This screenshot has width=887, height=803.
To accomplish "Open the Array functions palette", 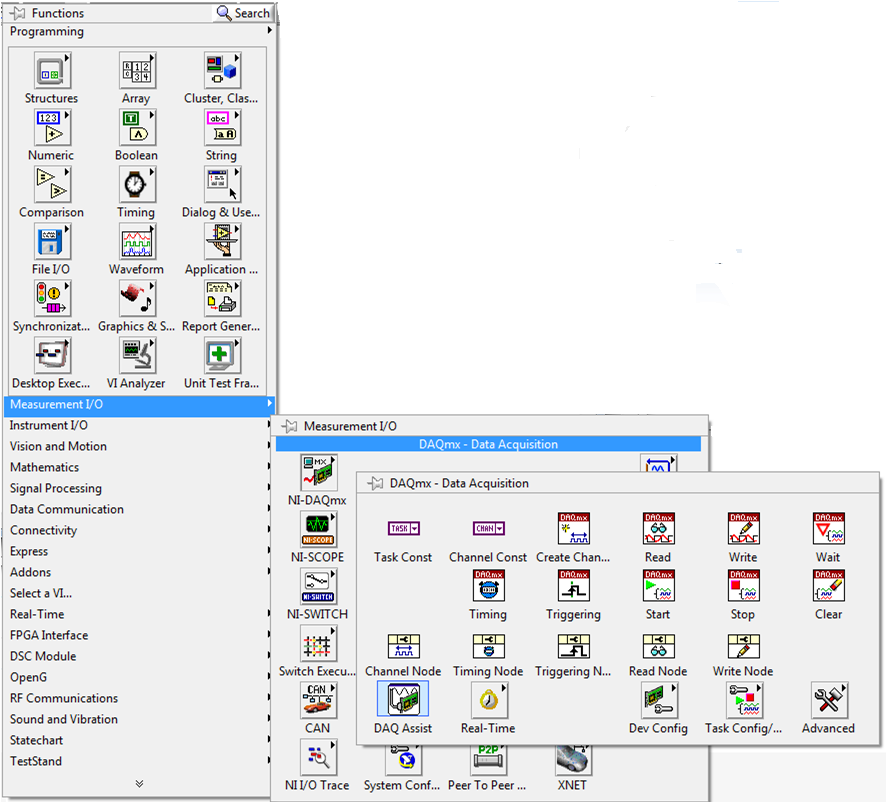I will (136, 71).
